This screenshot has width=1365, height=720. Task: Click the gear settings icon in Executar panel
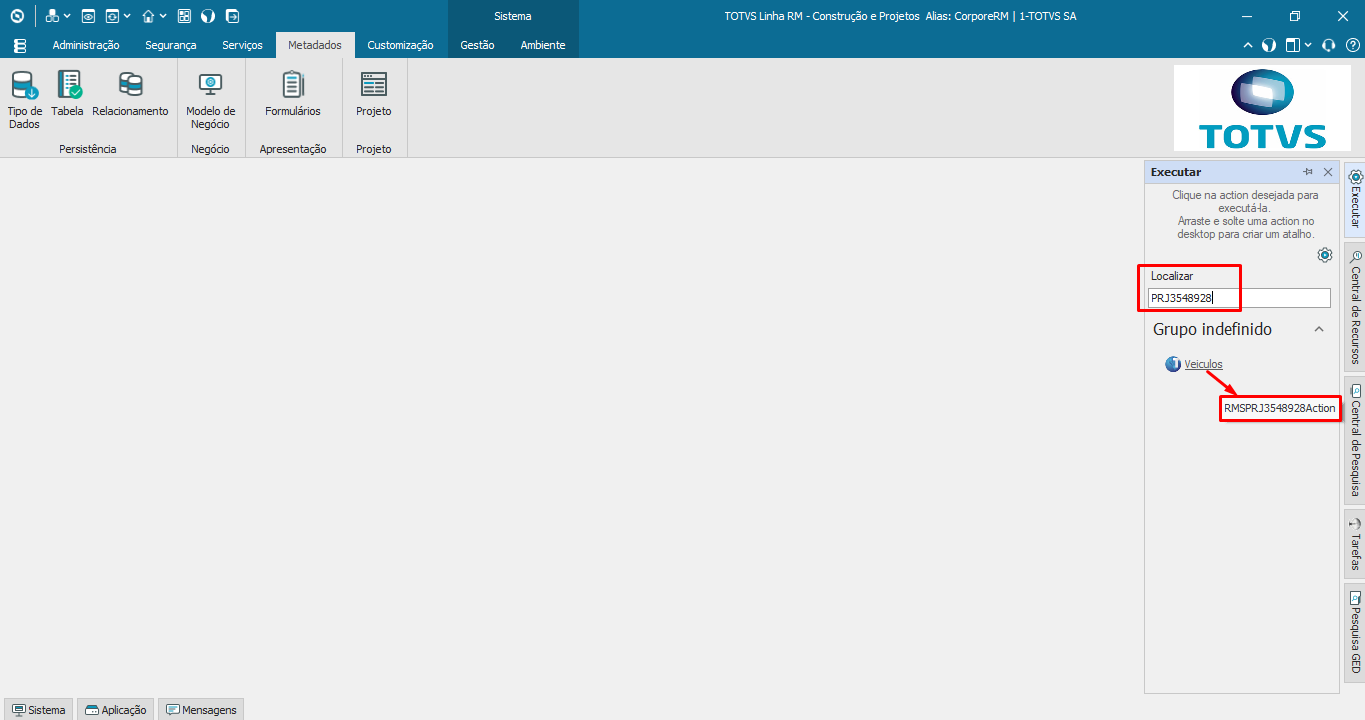click(1325, 255)
